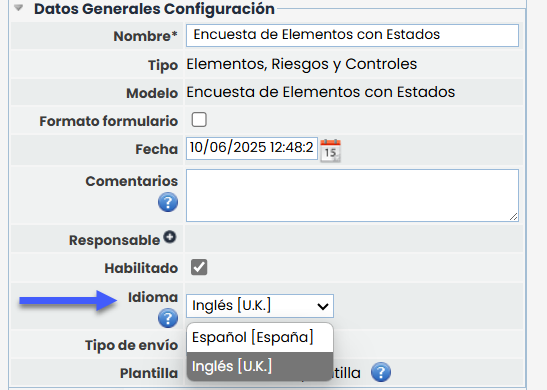547x390 pixels.
Task: Add a Responsable with plus icon
Action: 170,237
